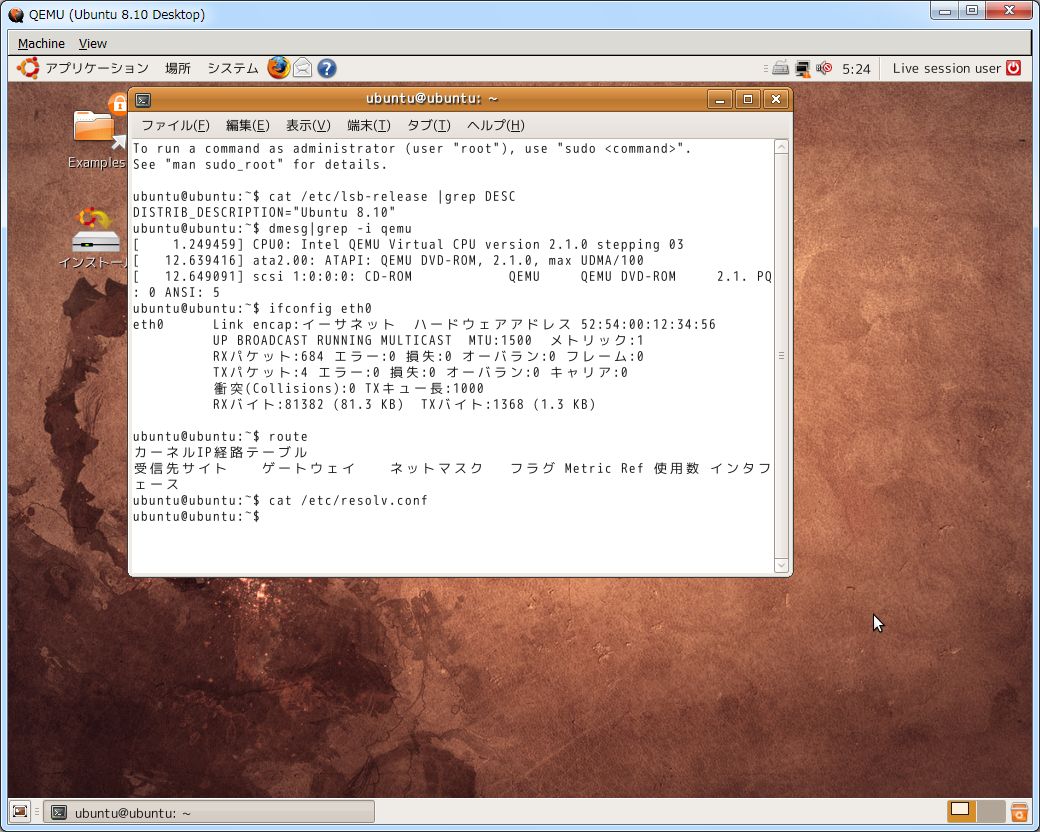Image resolution: width=1040 pixels, height=832 pixels.
Task: Click the "ifconfig eth0" command line
Action: point(252,309)
